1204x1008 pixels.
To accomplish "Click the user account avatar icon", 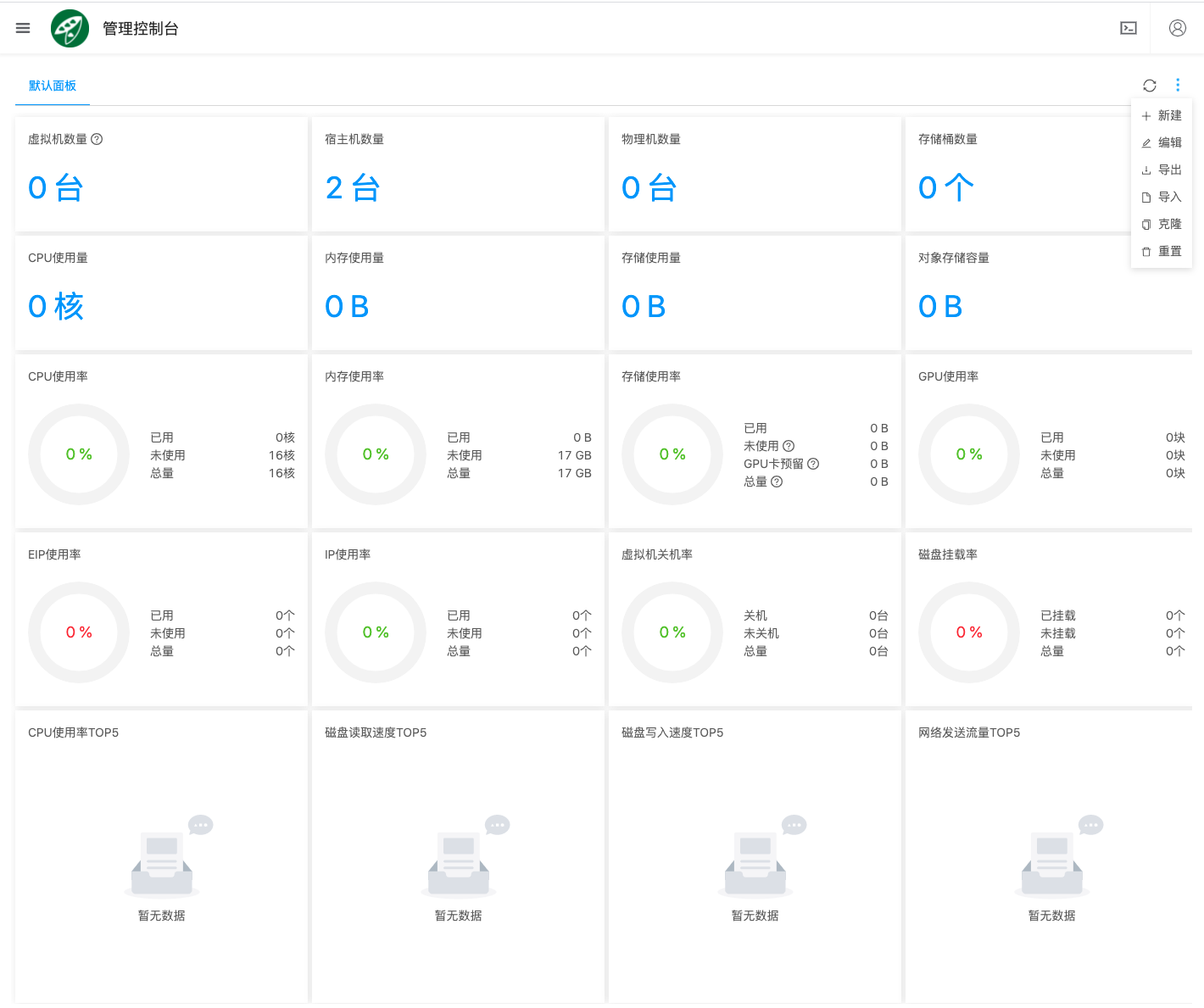I will pyautogui.click(x=1177, y=27).
